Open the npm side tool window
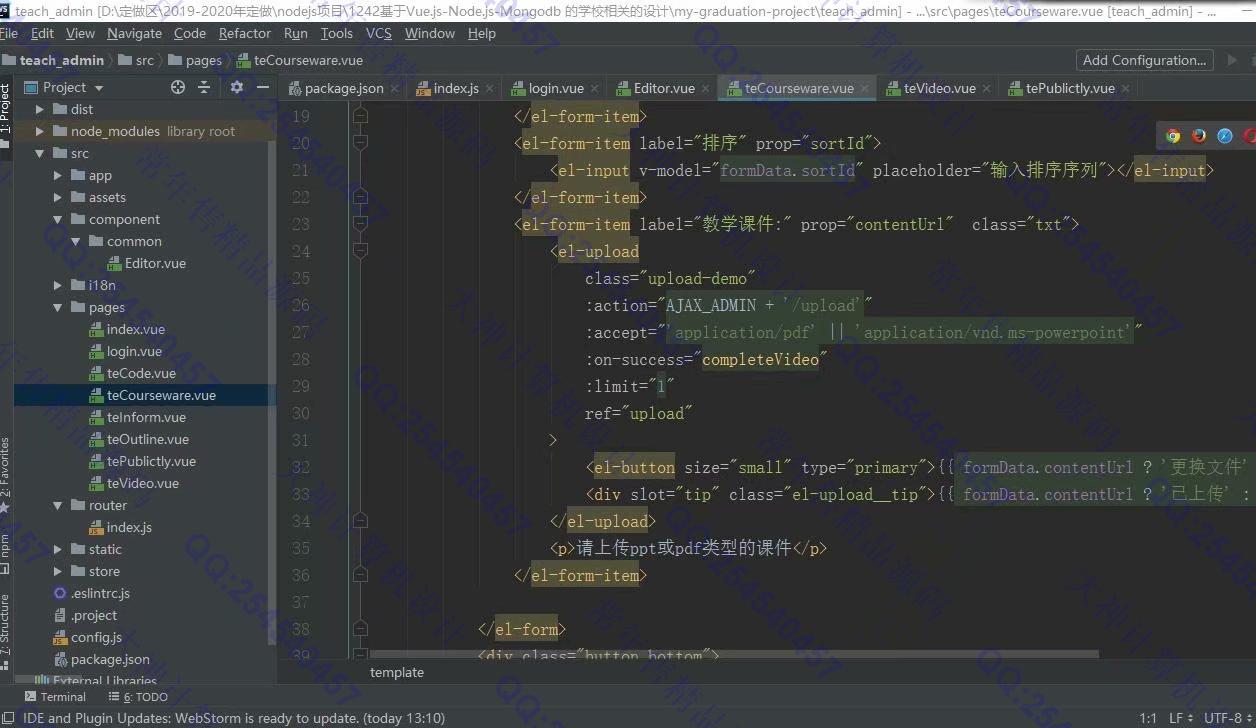Screen dimensions: 1256x728 coord(6,553)
